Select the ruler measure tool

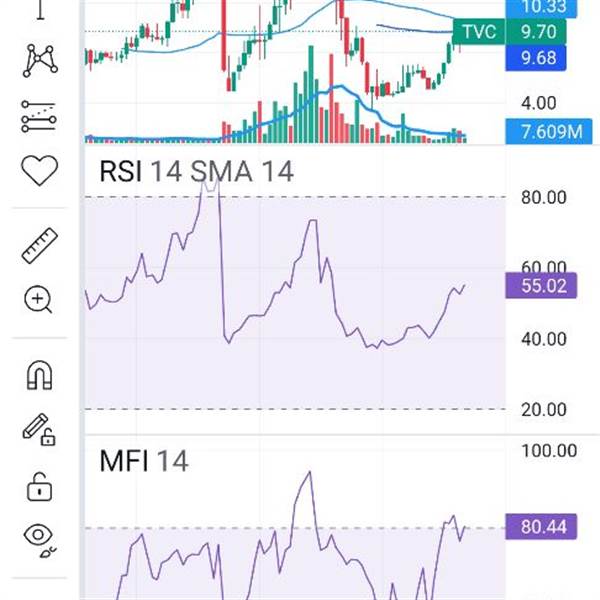click(39, 246)
